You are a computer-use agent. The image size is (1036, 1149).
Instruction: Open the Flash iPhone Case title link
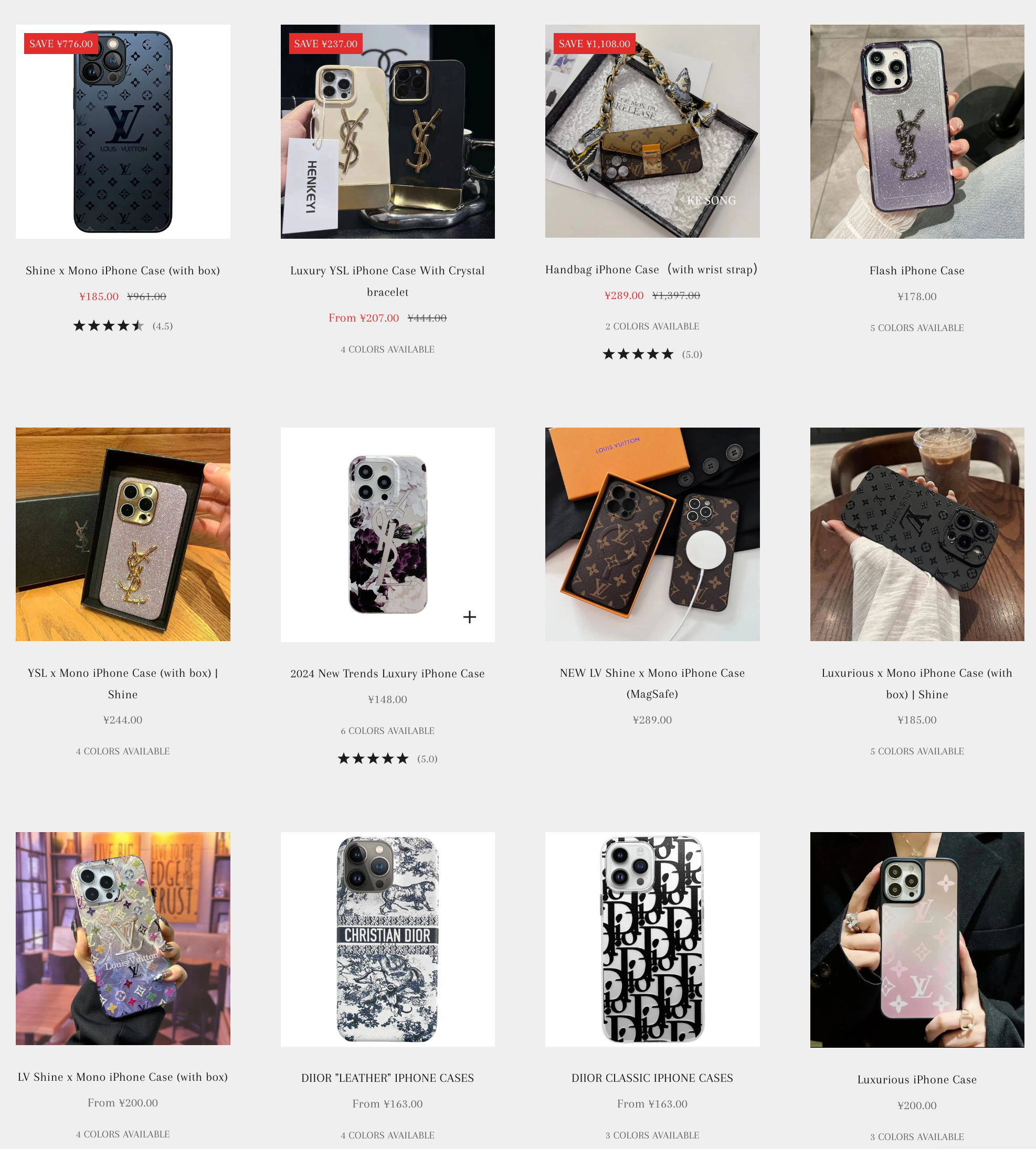click(917, 271)
